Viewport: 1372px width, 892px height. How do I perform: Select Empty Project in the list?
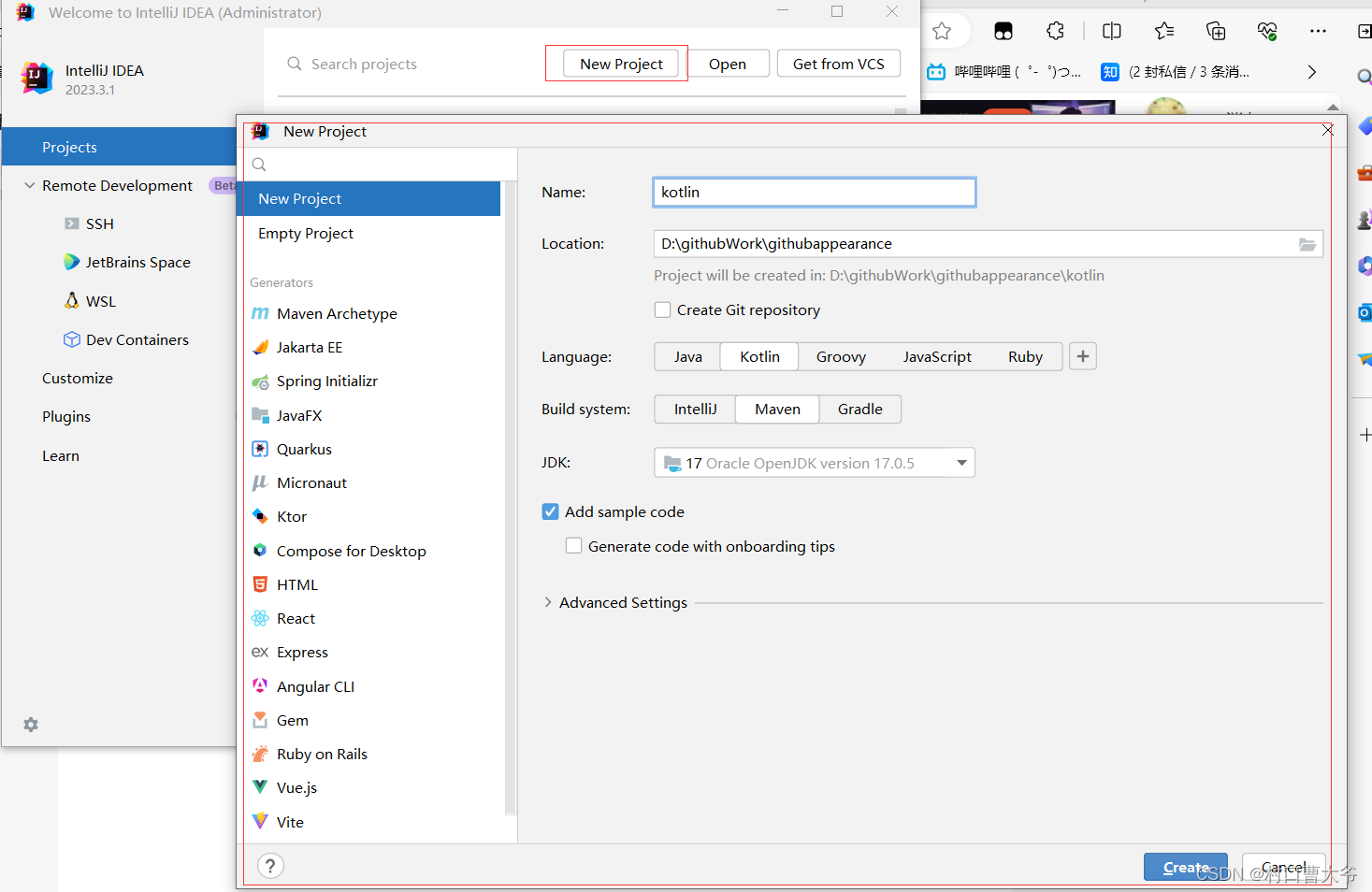pyautogui.click(x=306, y=233)
